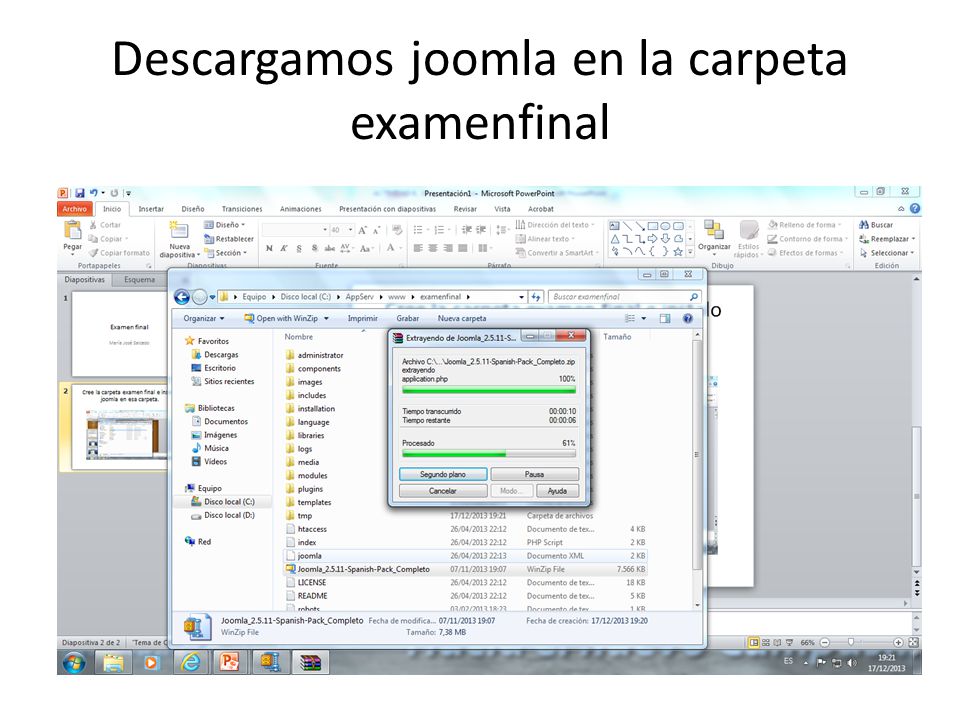Open File Explorer from the taskbar
The image size is (960, 720).
pyautogui.click(x=113, y=662)
